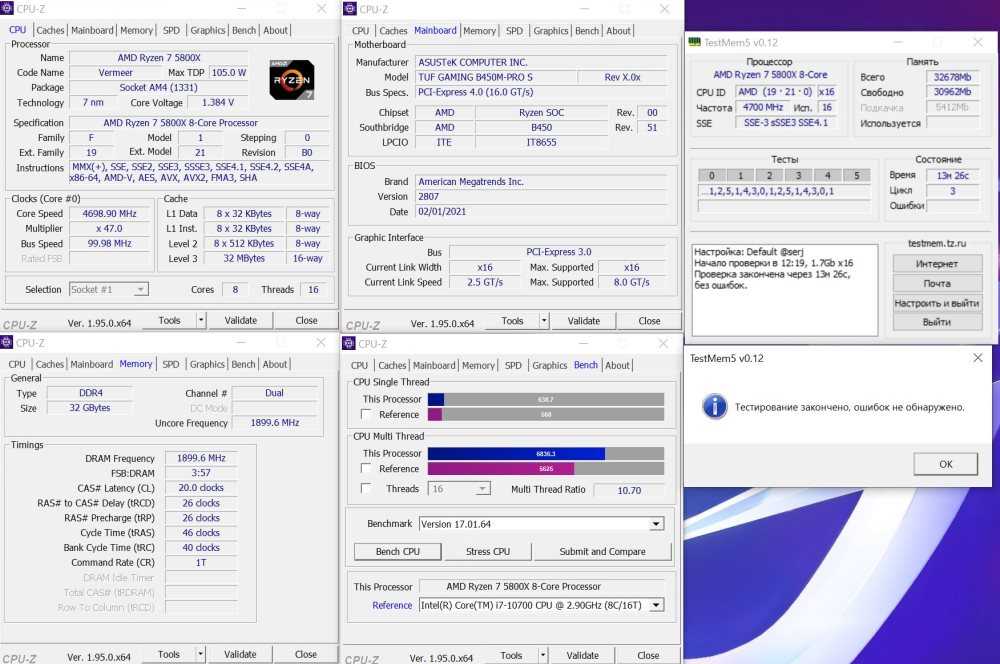Click the CAS# Latency value 20.0 clocks
Image resolution: width=1000 pixels, height=664 pixels.
tap(201, 488)
